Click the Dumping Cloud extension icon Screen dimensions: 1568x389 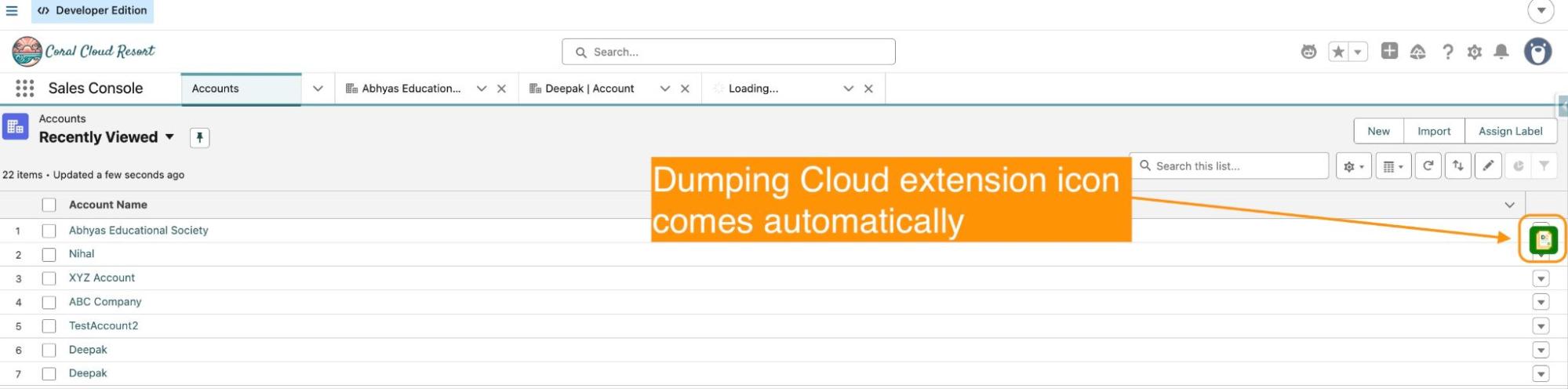point(1543,239)
